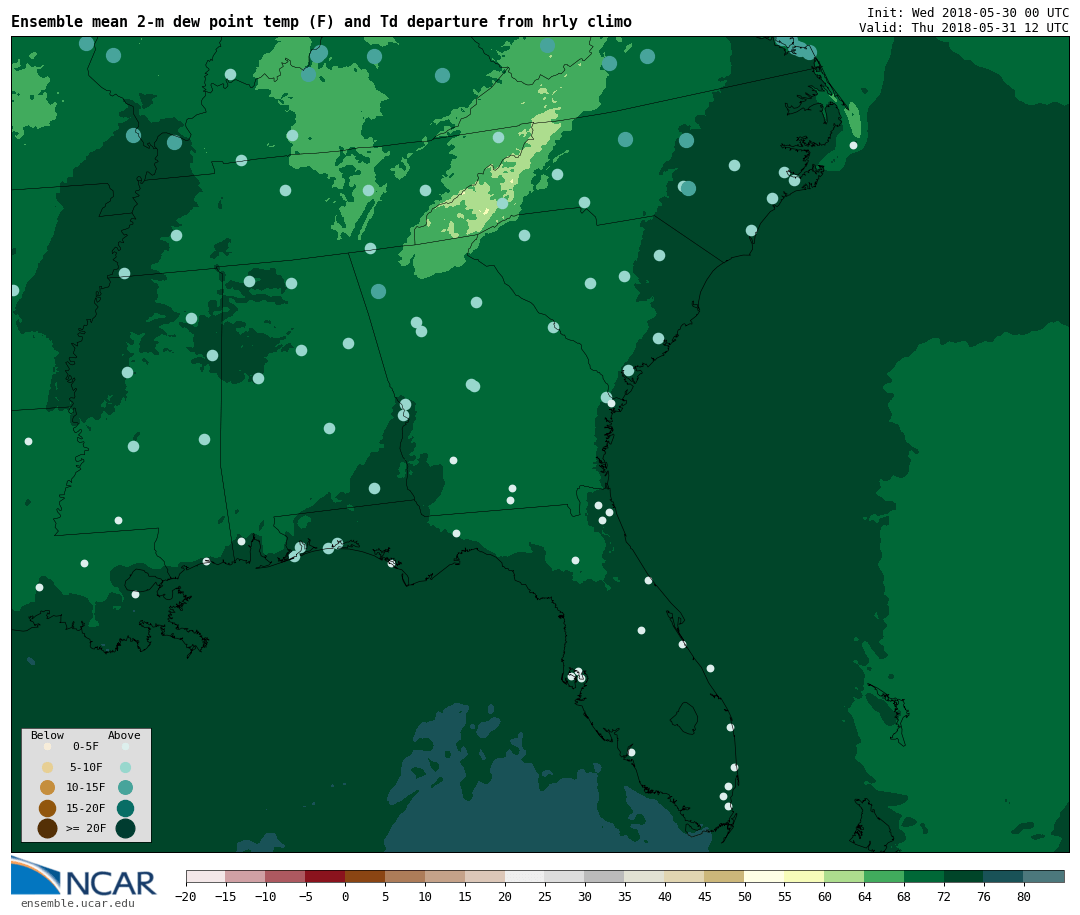Image resolution: width=1080 pixels, height=915 pixels.
Task: Click the '0-5F' legend label
Action: [x=86, y=746]
